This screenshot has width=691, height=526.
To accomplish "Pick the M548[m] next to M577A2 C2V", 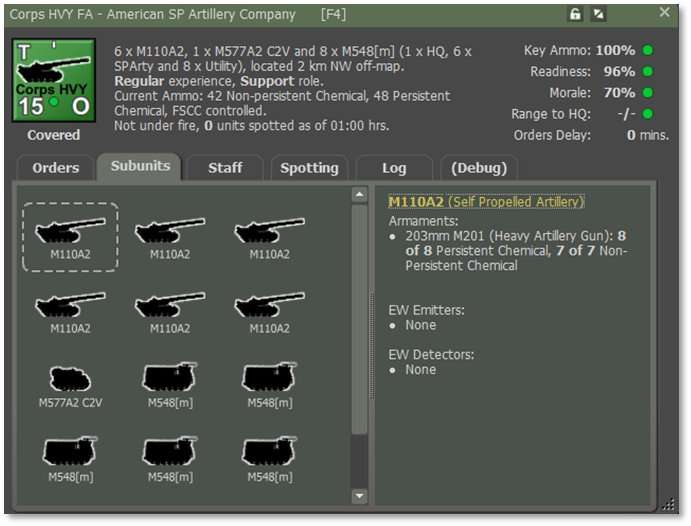I will coord(169,383).
